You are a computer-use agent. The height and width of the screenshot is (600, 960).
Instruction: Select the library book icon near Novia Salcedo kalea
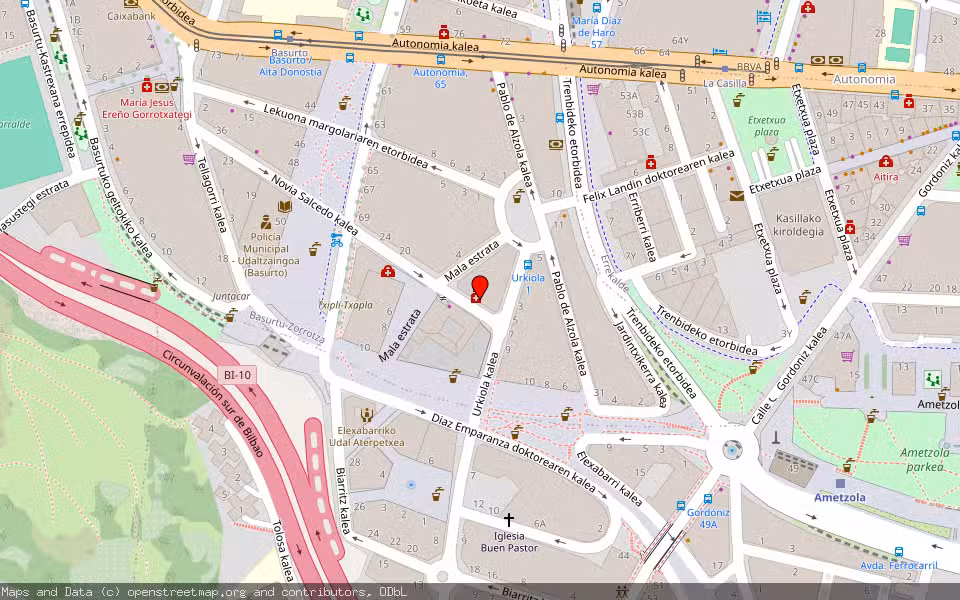[284, 206]
